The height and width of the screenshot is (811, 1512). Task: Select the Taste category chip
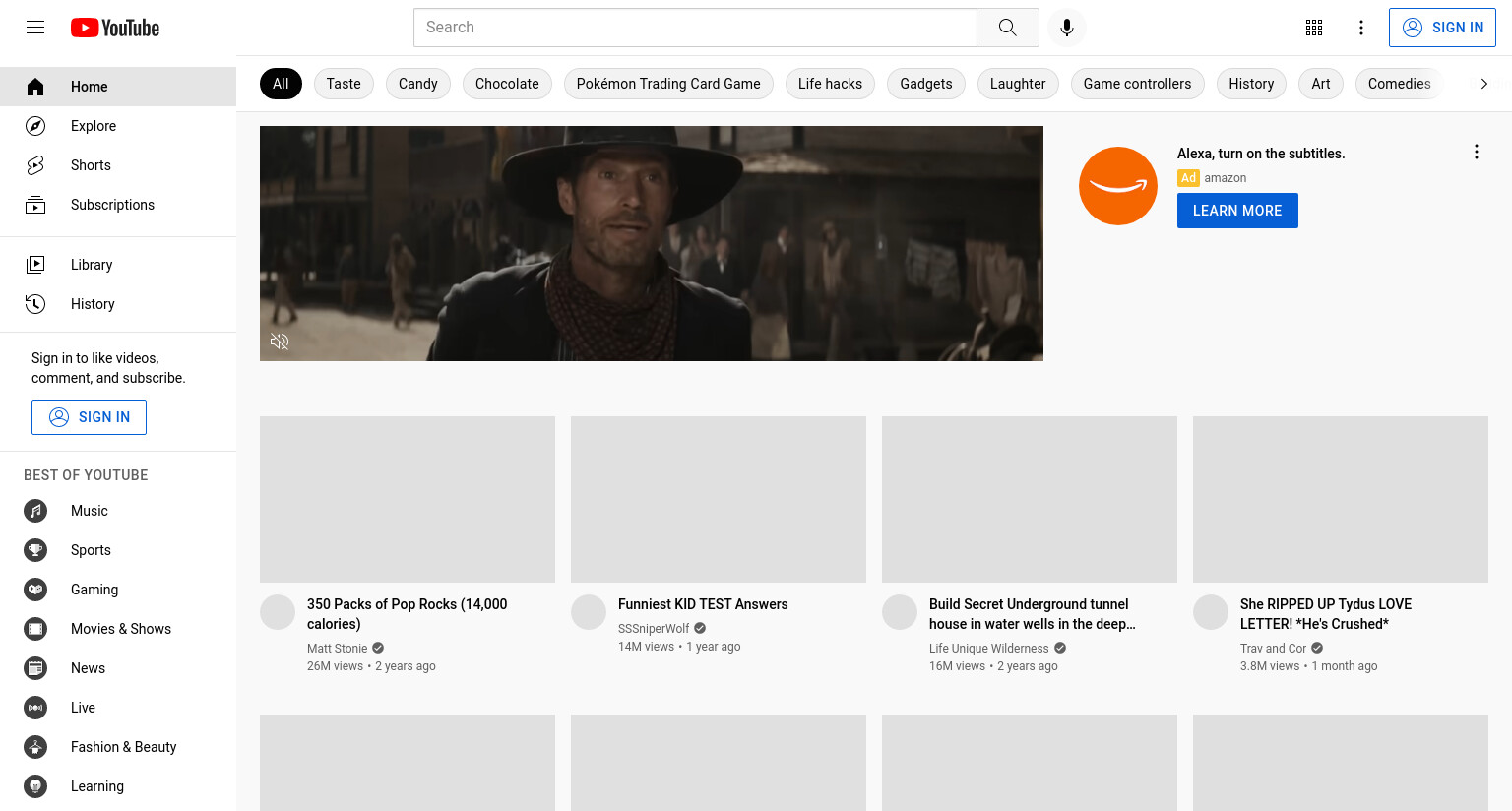[x=344, y=84]
